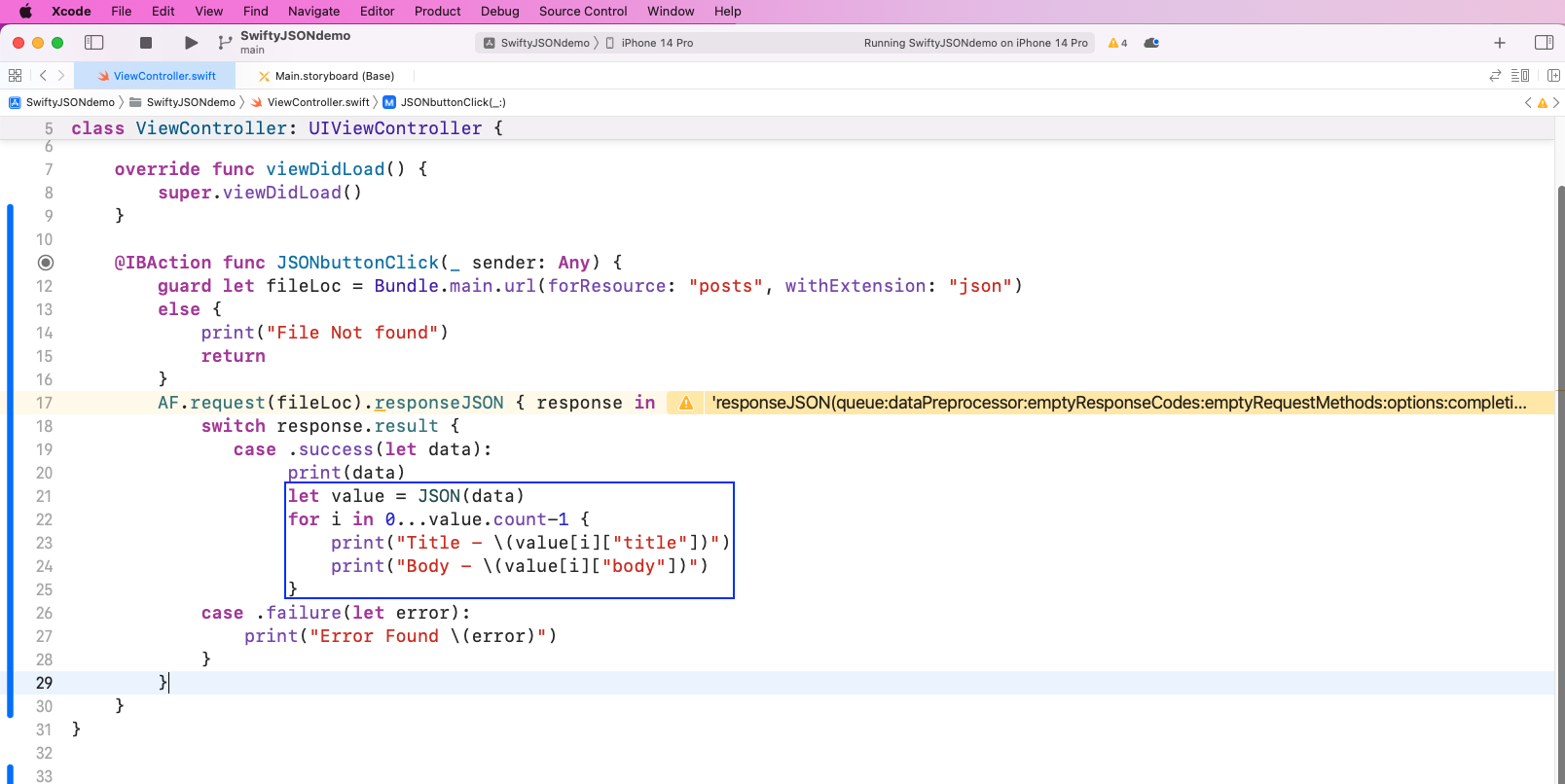Expand the responseJSON deprecation warning message
Screen dimensions: 1565x784
click(x=1119, y=403)
